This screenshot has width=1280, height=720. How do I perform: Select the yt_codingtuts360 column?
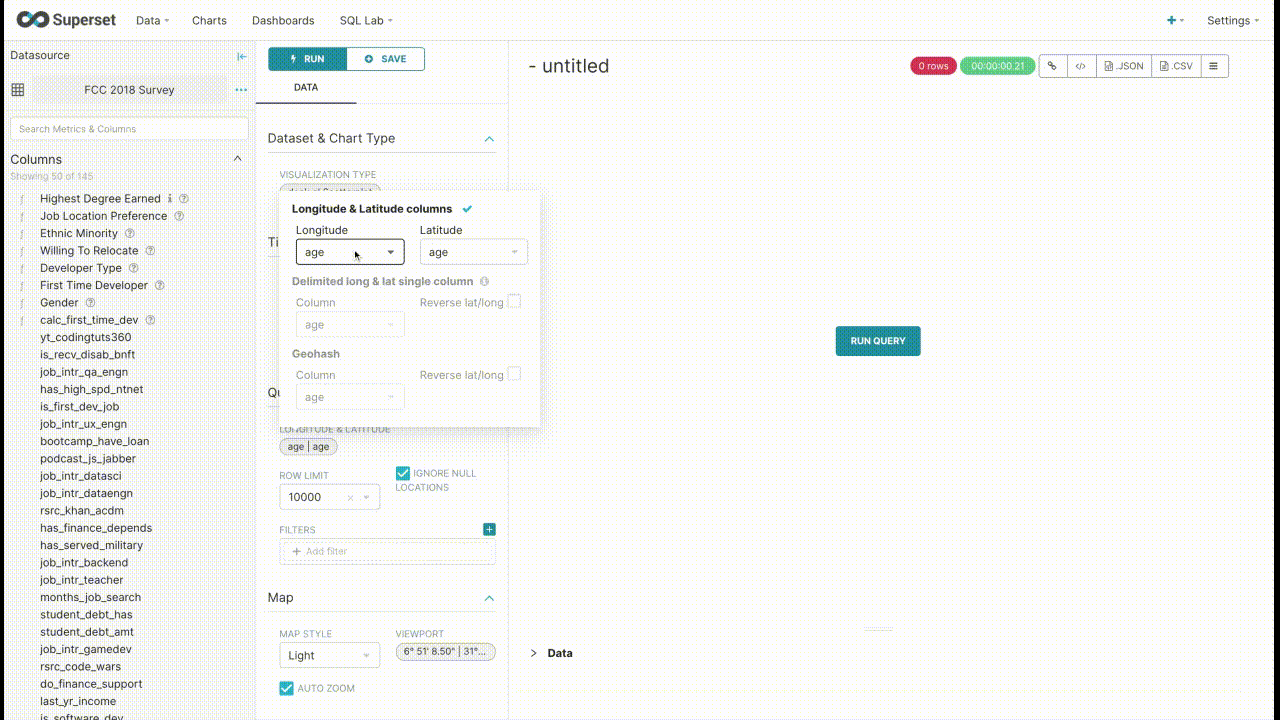click(x=86, y=337)
